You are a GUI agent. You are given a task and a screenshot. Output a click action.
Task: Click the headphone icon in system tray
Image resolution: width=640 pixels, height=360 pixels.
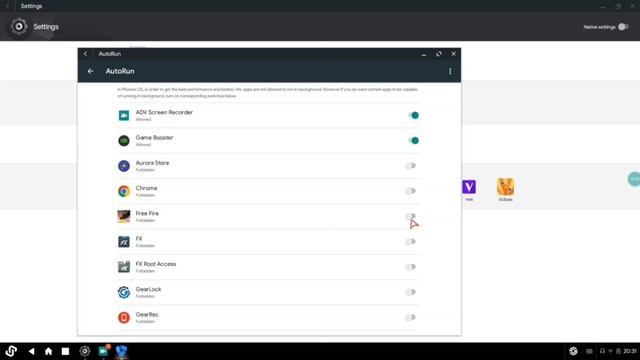pyautogui.click(x=602, y=351)
